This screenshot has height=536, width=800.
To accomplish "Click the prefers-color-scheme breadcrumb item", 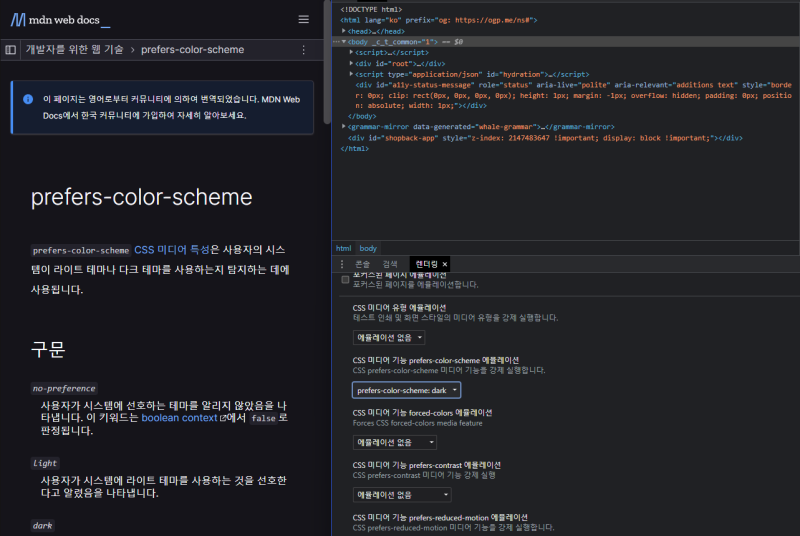I will (192, 49).
